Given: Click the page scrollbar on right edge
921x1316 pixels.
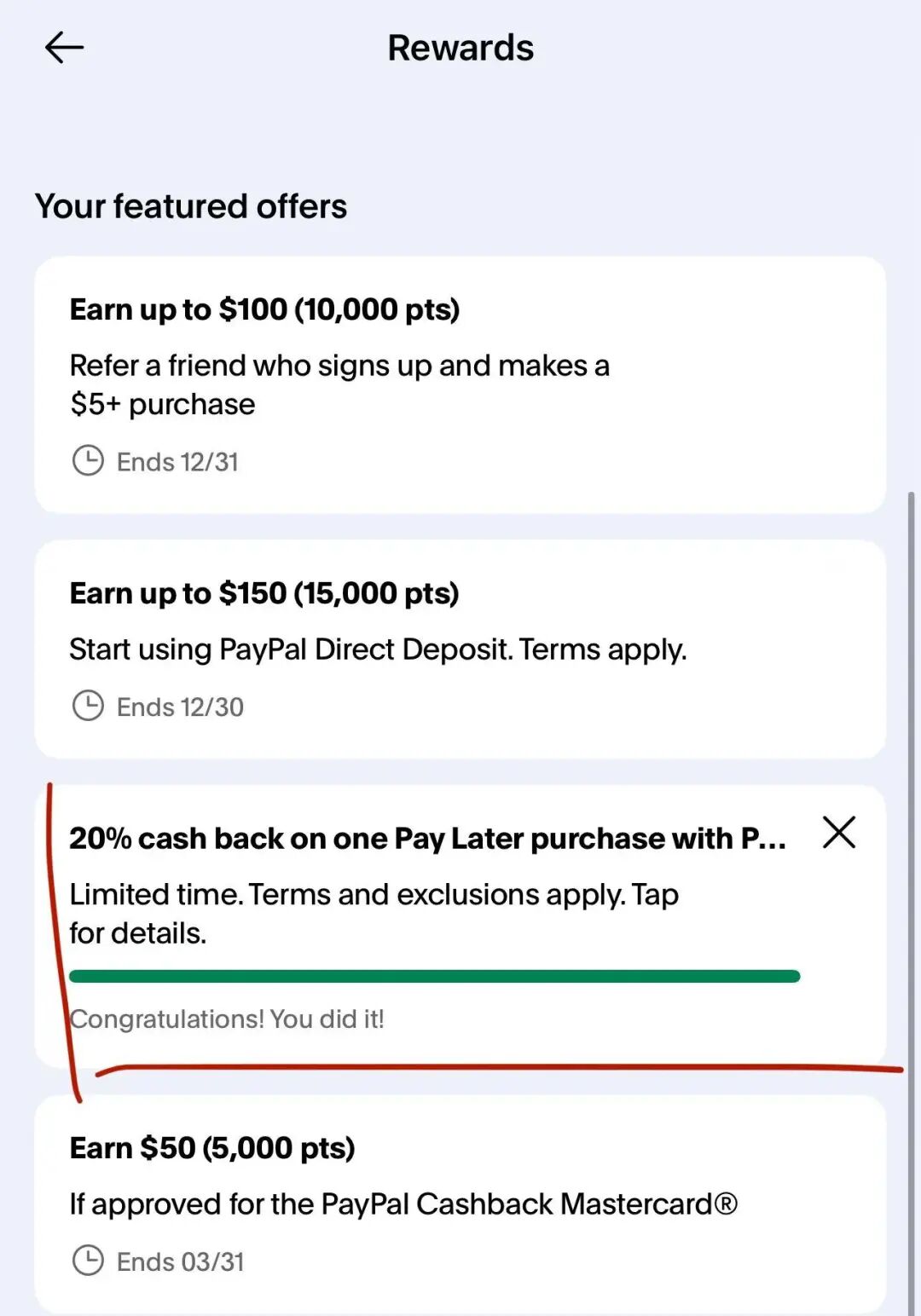Looking at the screenshot, I should pos(911,852).
